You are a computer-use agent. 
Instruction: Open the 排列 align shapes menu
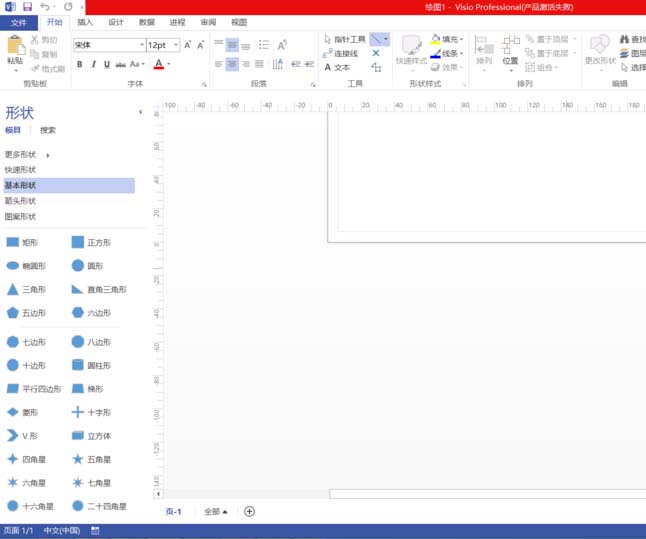point(484,51)
